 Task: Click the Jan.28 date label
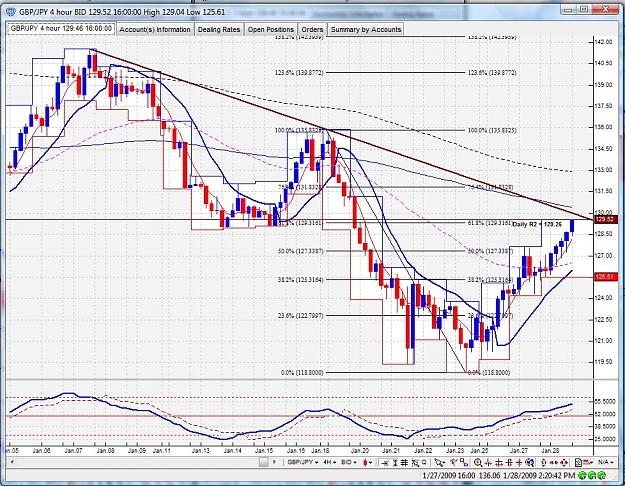(550, 451)
